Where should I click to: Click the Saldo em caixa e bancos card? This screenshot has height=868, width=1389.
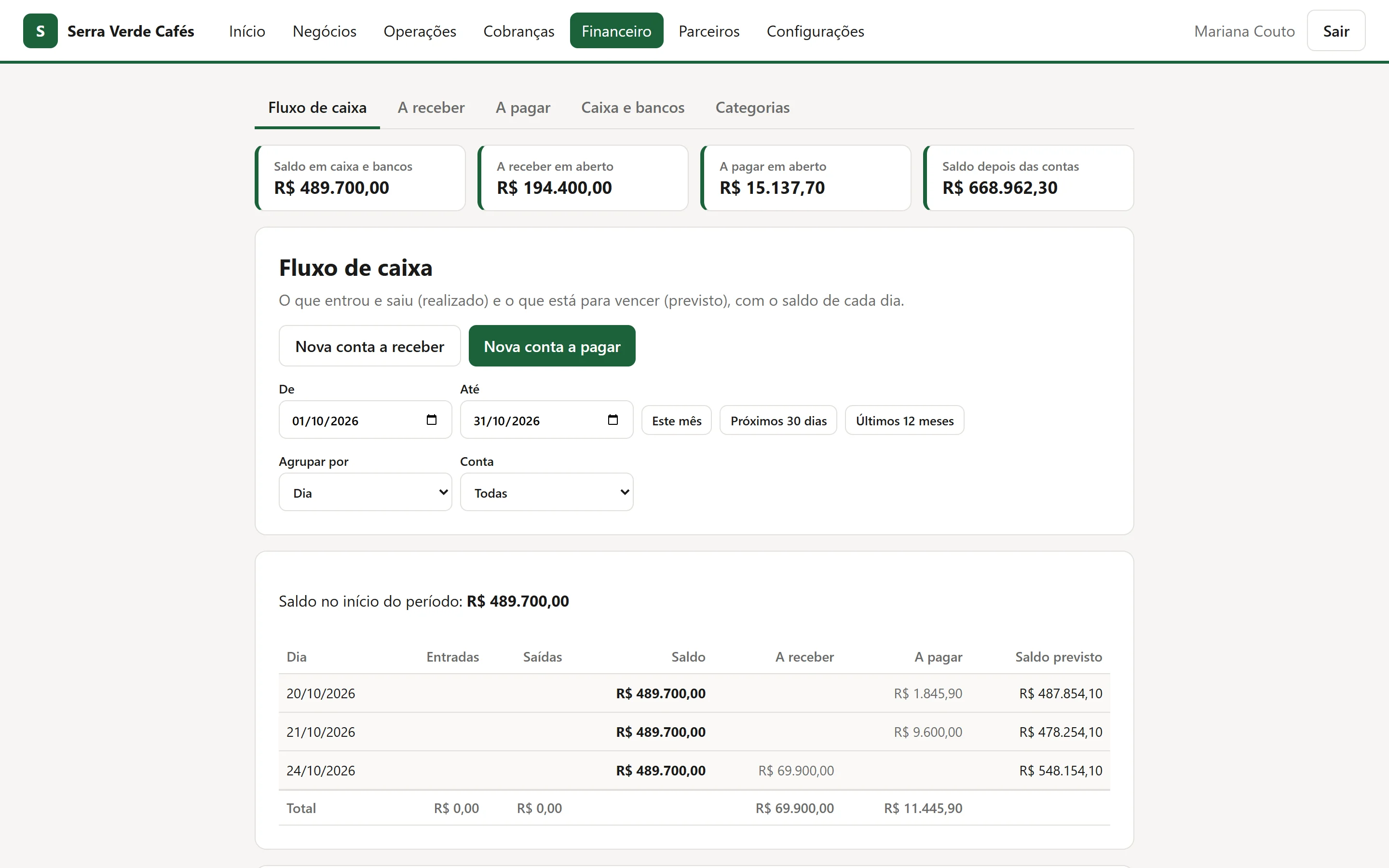360,178
